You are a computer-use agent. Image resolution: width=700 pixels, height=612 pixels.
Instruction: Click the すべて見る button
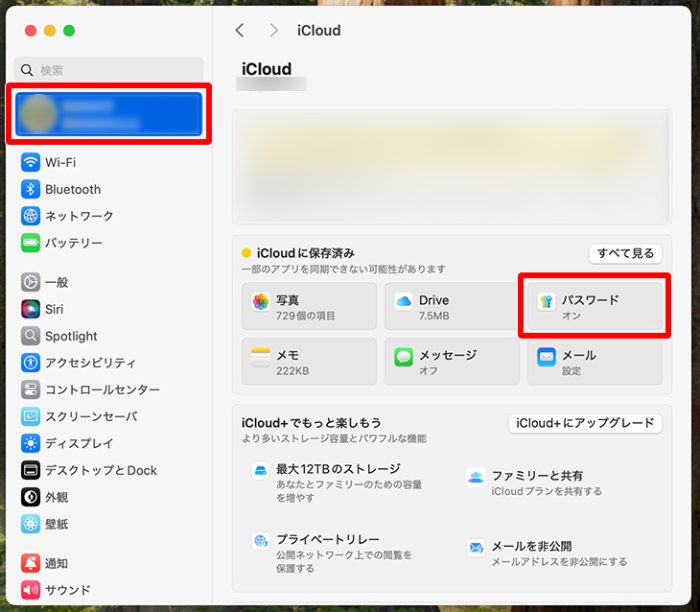click(625, 253)
